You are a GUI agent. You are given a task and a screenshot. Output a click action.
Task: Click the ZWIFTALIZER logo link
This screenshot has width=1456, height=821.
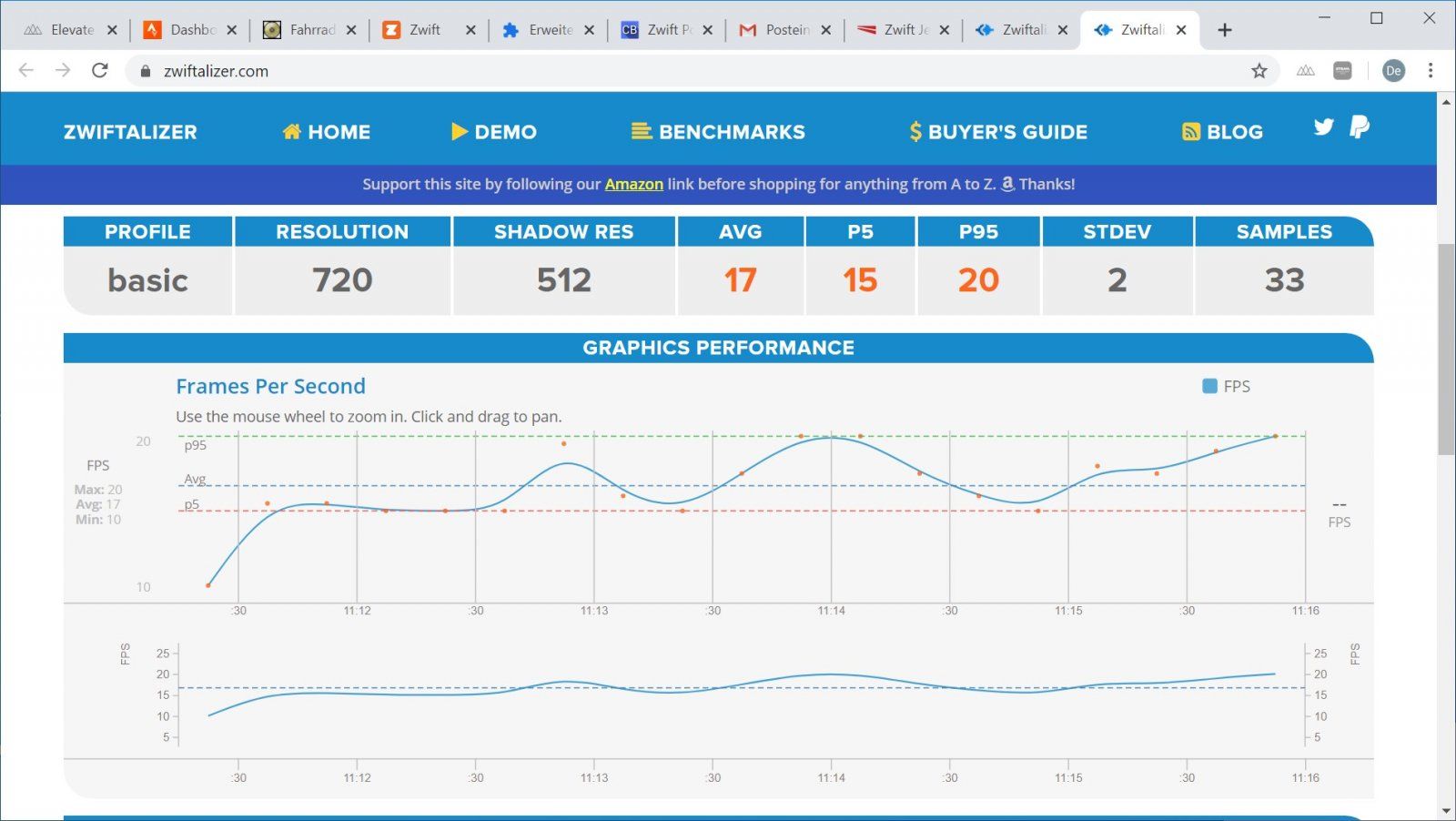point(130,132)
